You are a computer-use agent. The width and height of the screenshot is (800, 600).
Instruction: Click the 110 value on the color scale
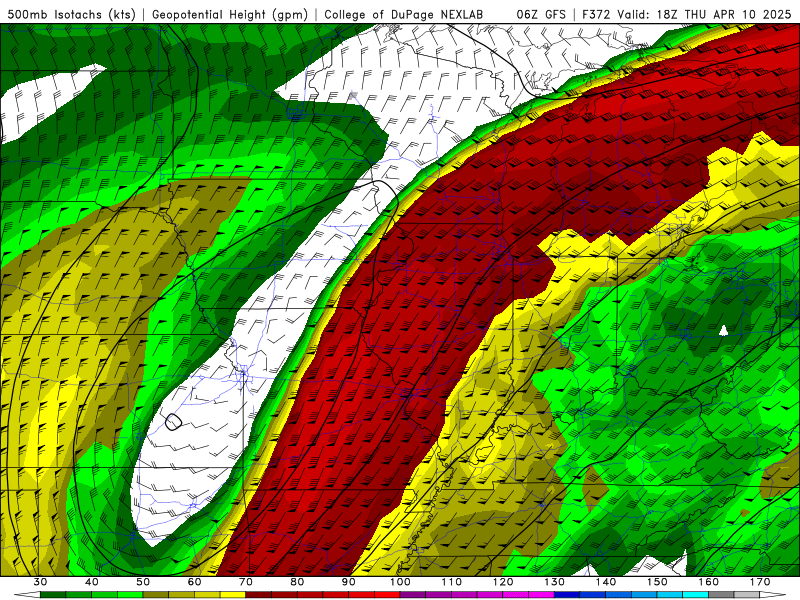(452, 582)
